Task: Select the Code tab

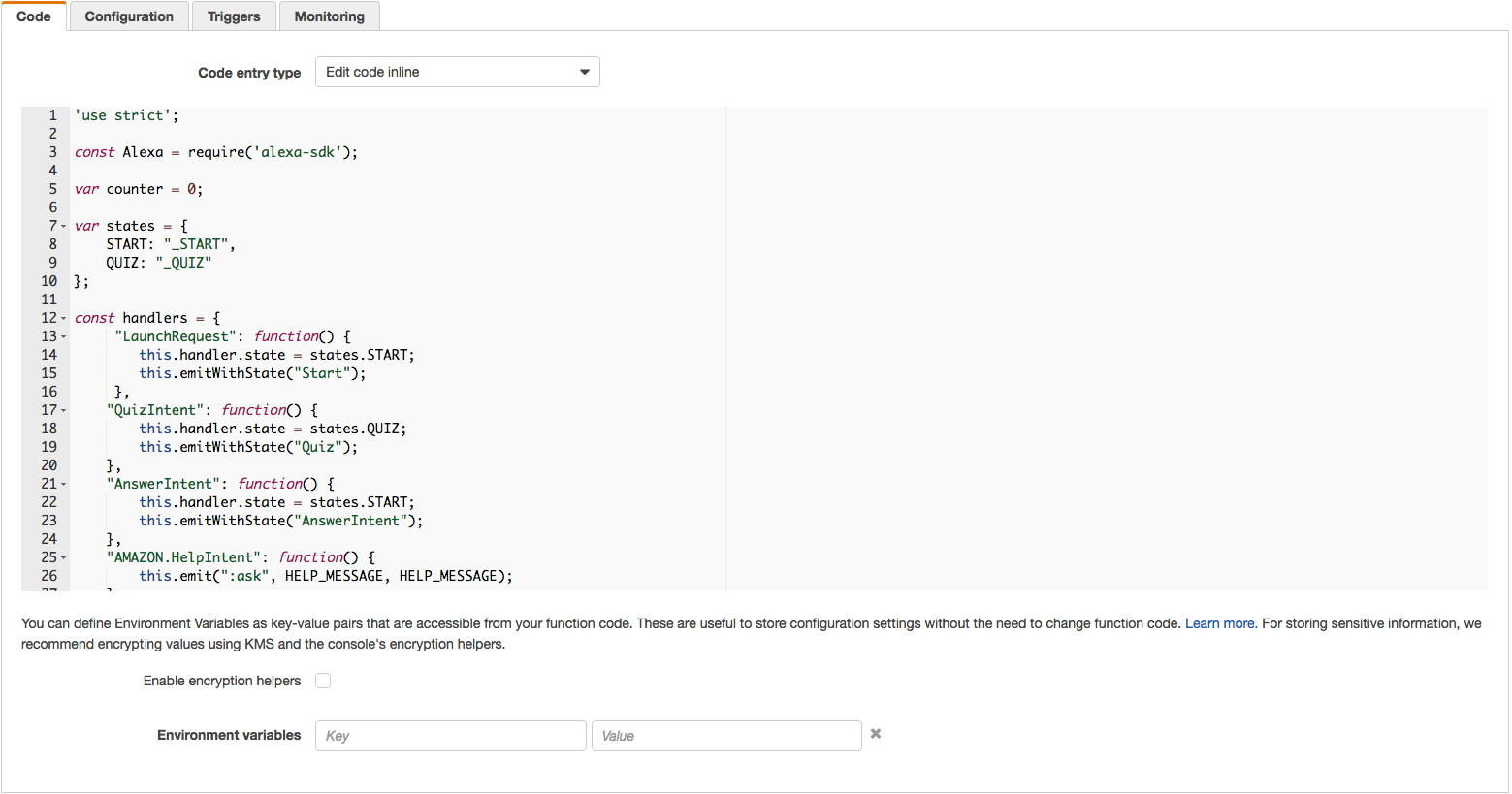Action: tap(34, 16)
